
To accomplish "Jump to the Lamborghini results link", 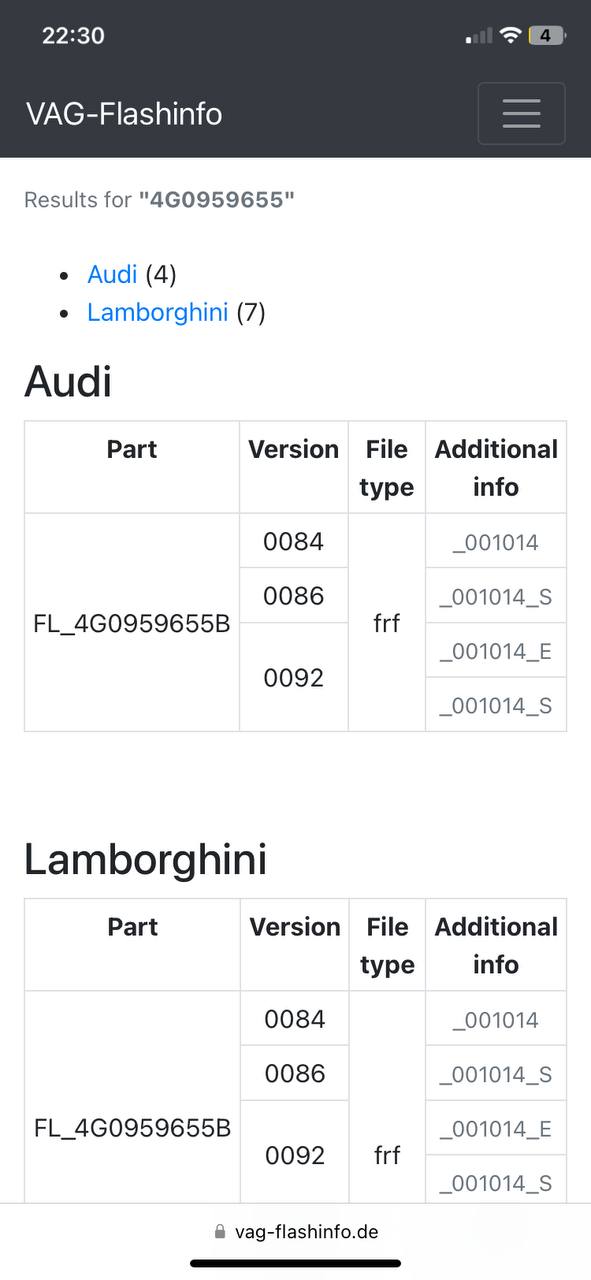I will 158,312.
